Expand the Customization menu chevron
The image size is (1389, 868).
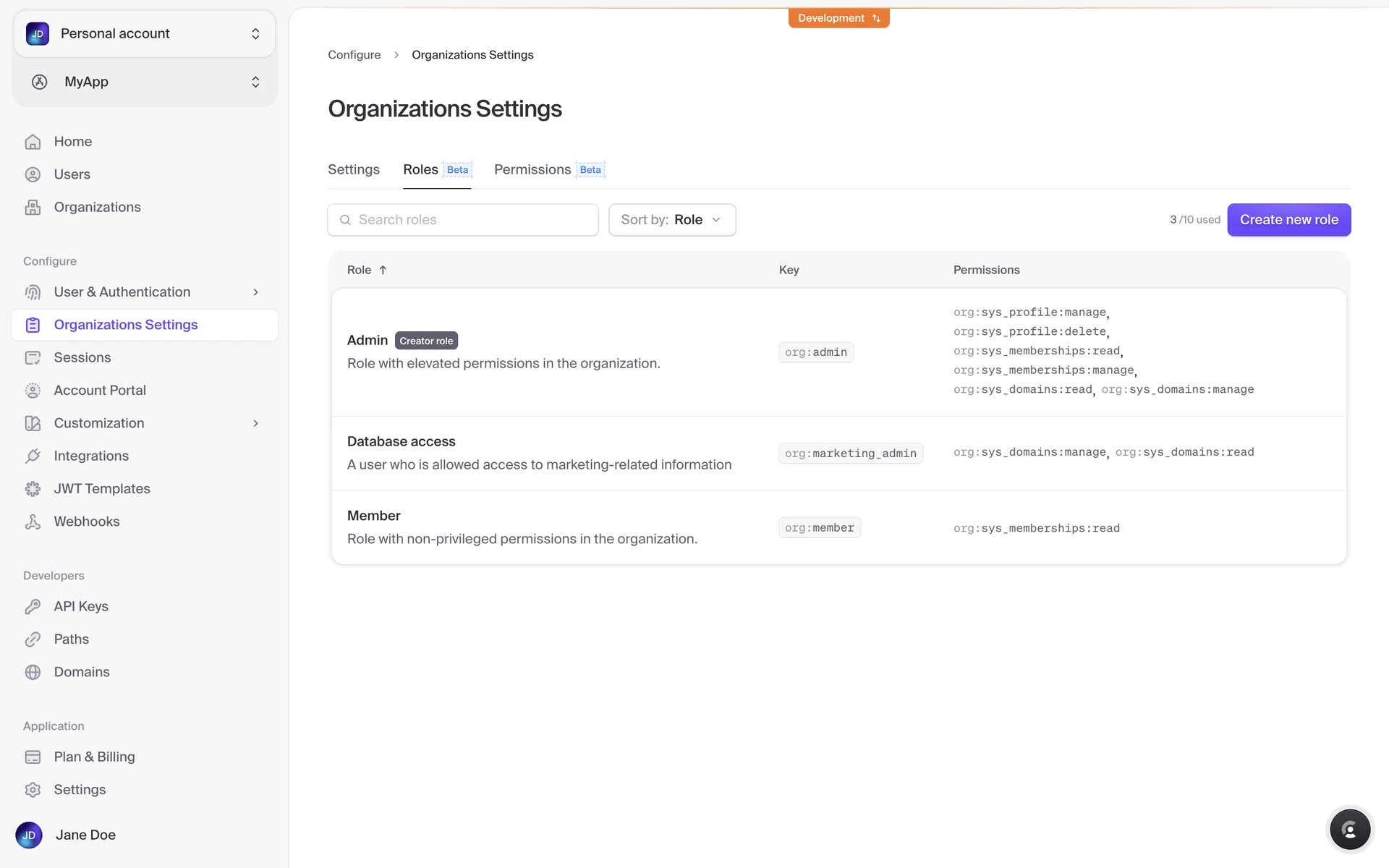[255, 423]
